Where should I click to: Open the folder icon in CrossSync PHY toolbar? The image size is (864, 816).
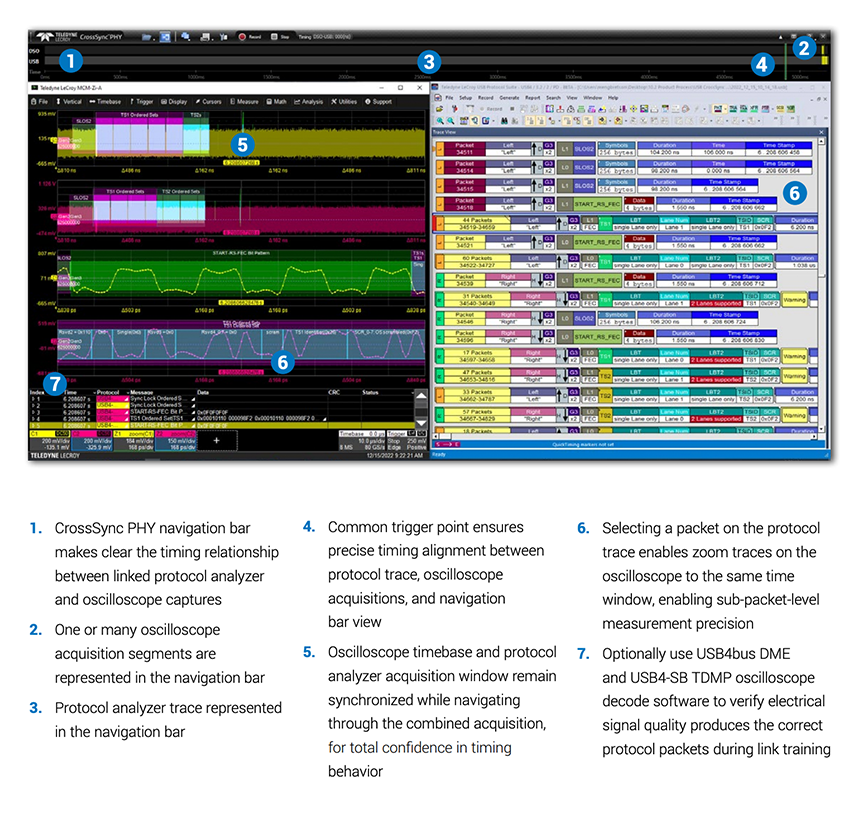(147, 37)
